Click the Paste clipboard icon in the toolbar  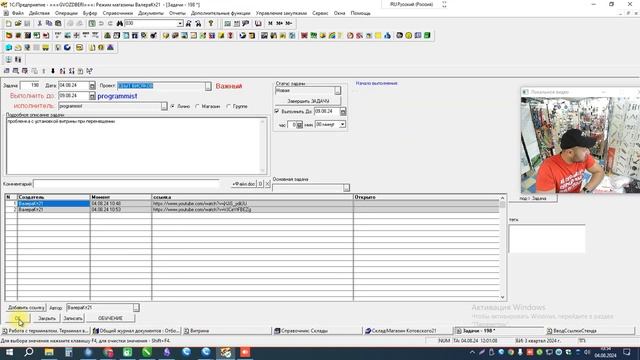tap(58, 24)
